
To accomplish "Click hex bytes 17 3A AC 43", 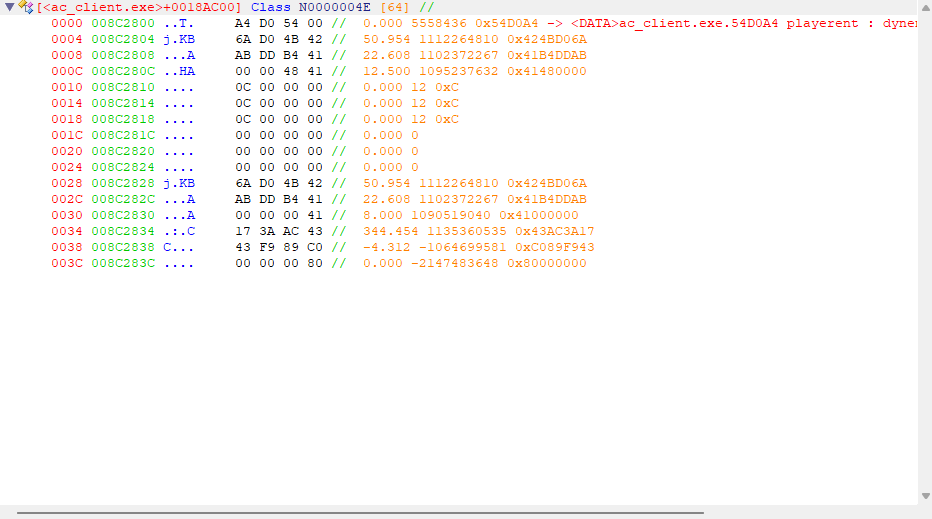I will click(279, 231).
